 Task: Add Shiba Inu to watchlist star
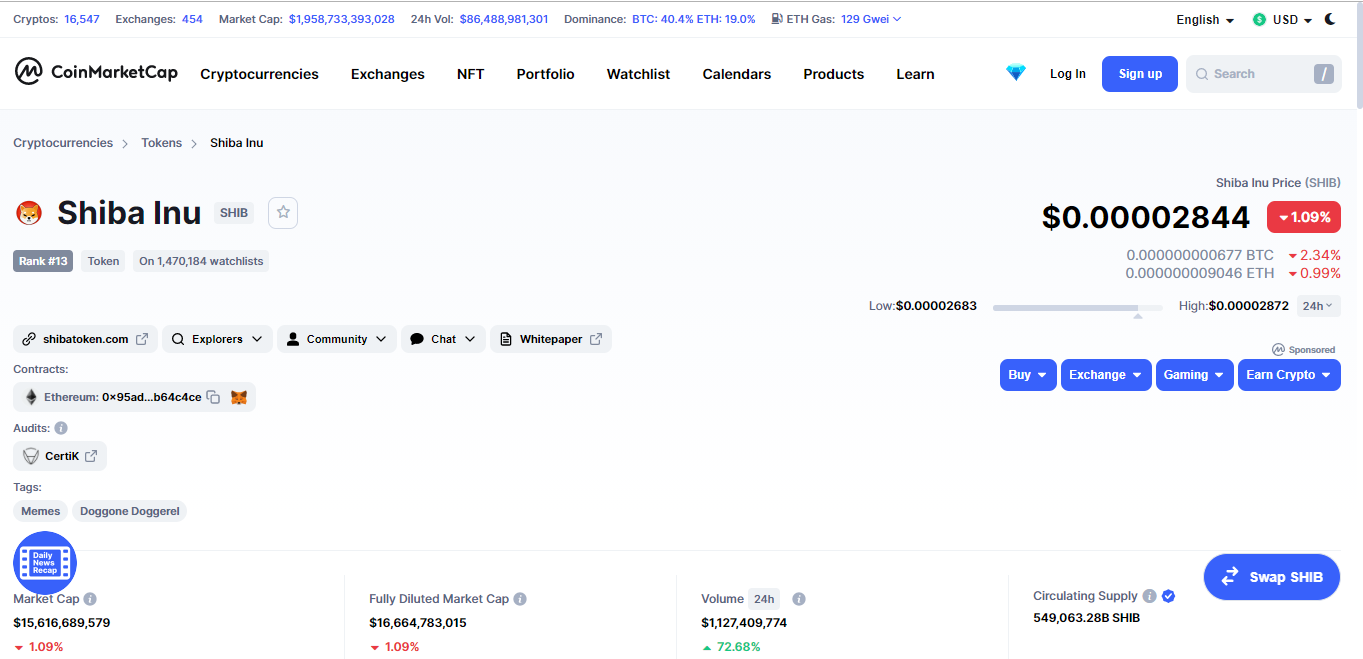[283, 212]
